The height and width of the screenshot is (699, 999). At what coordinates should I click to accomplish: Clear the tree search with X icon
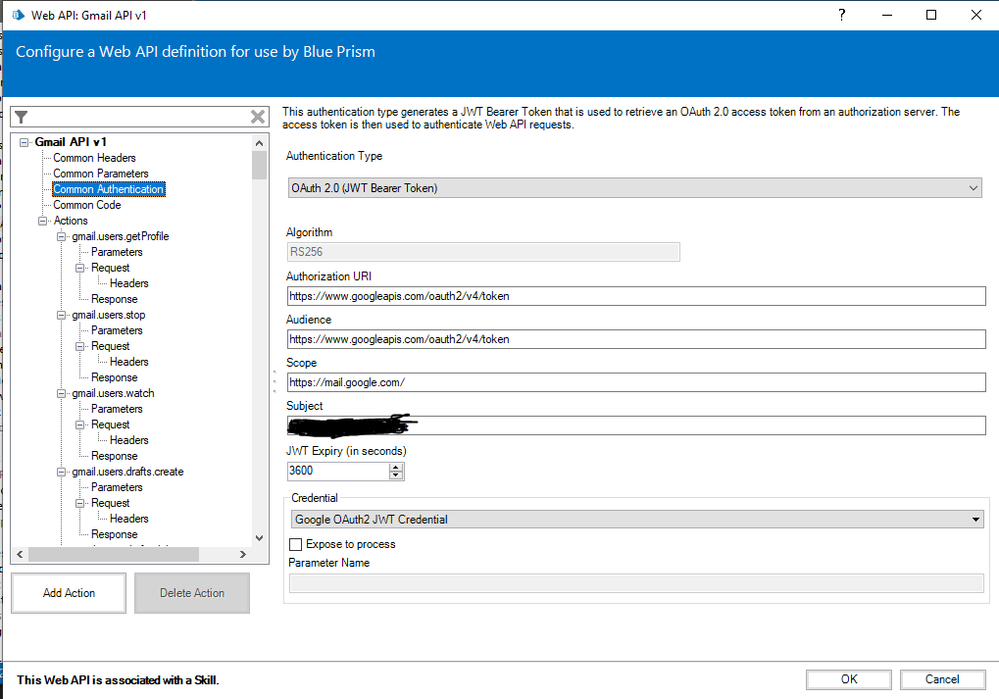pyautogui.click(x=258, y=117)
